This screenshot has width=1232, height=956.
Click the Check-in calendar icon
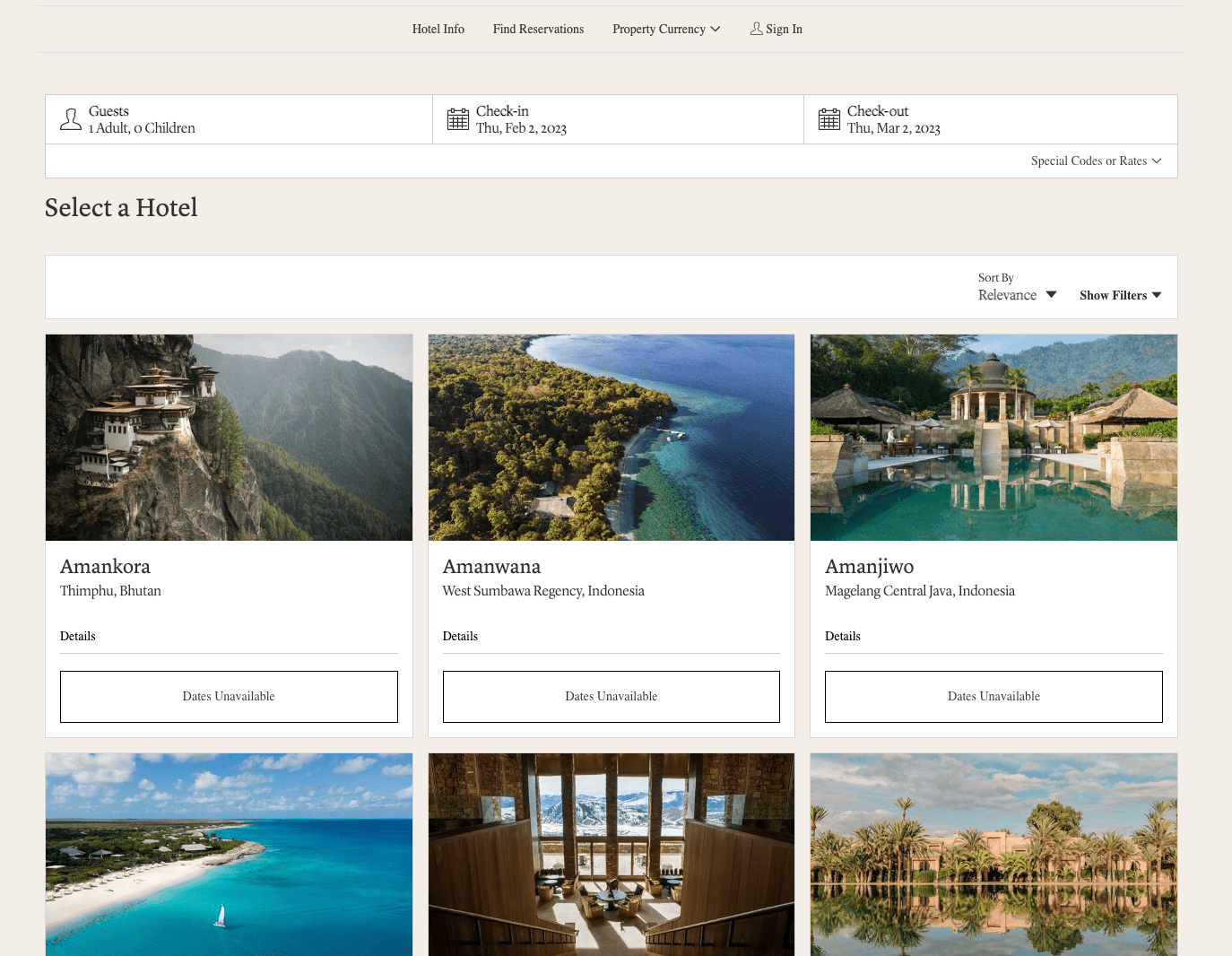click(458, 119)
